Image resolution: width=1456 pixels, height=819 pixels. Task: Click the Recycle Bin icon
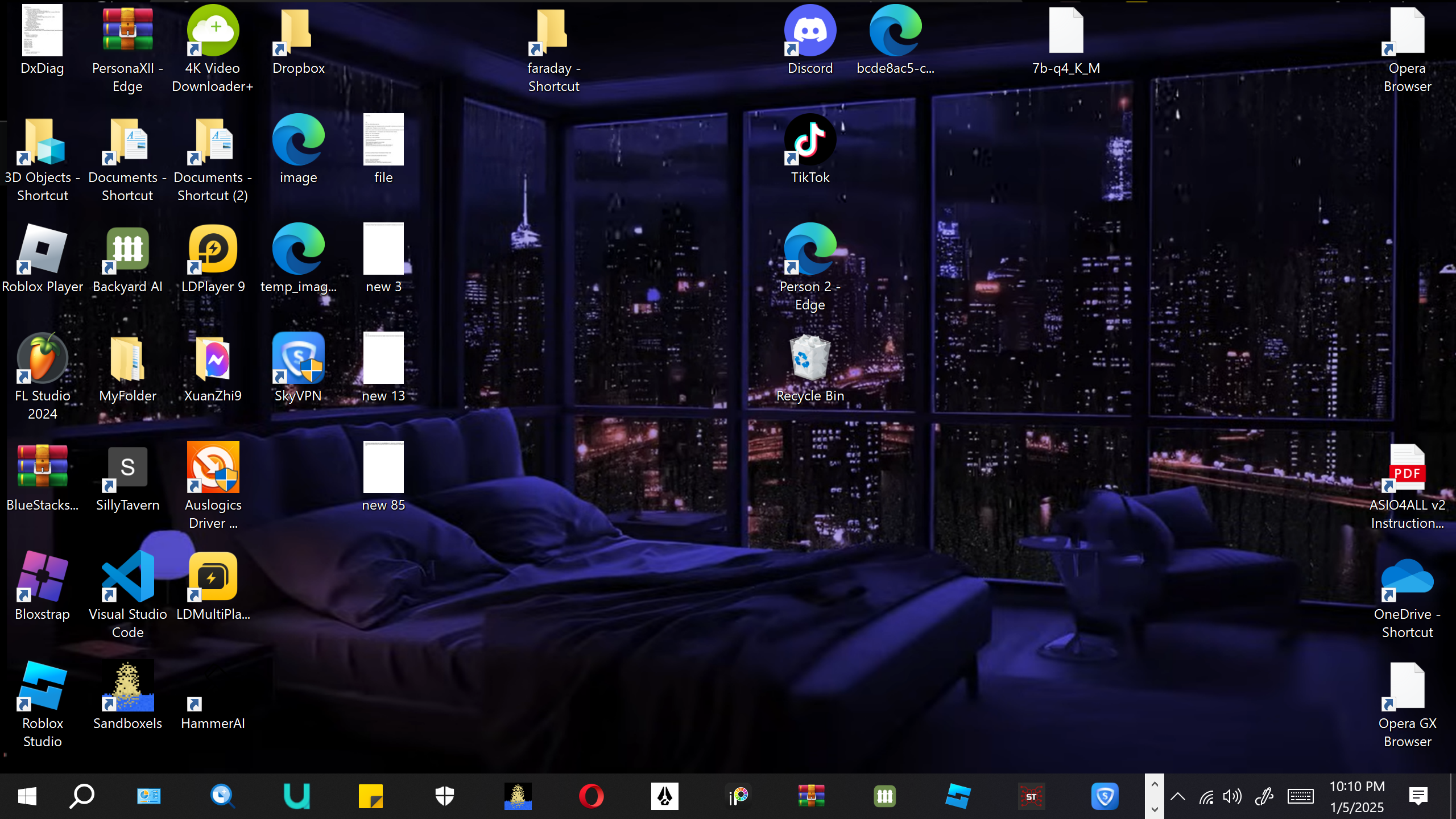coord(810,358)
